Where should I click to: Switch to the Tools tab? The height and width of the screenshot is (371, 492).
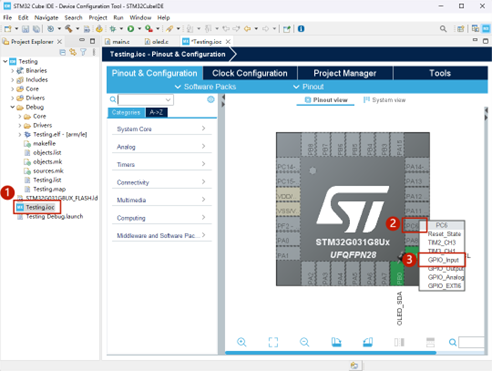(x=440, y=73)
